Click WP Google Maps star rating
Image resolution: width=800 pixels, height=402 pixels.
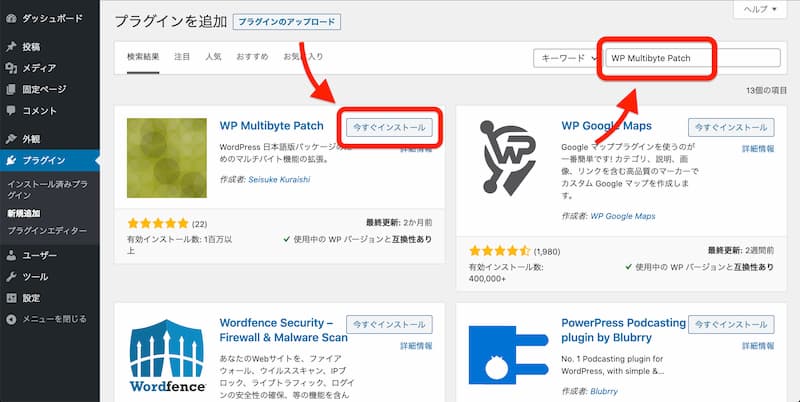click(500, 251)
